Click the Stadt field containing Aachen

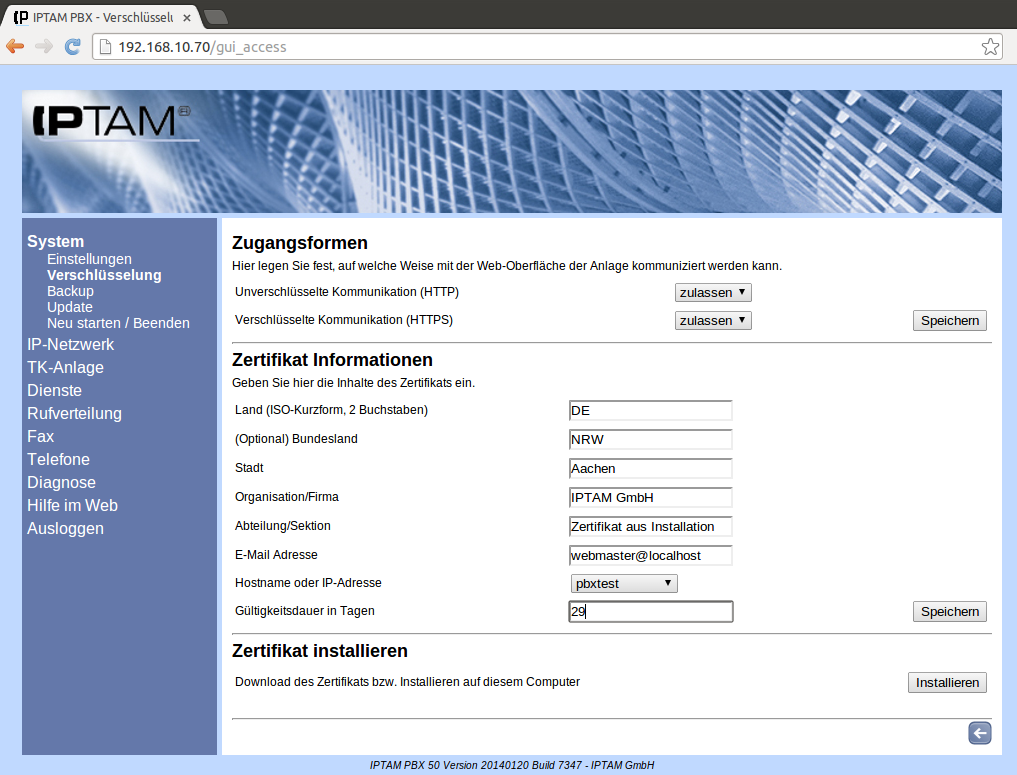tap(650, 469)
